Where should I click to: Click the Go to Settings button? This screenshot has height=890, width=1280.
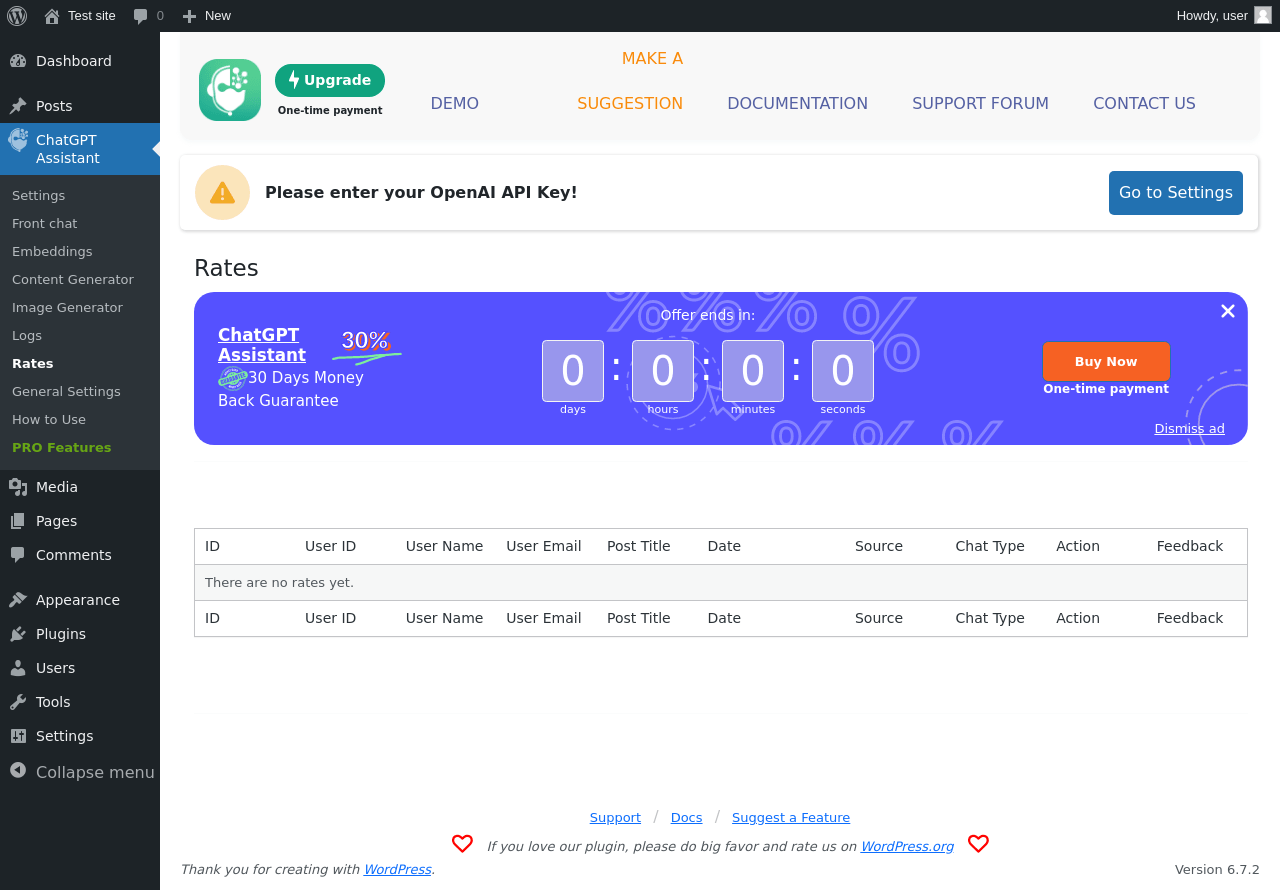[1176, 193]
